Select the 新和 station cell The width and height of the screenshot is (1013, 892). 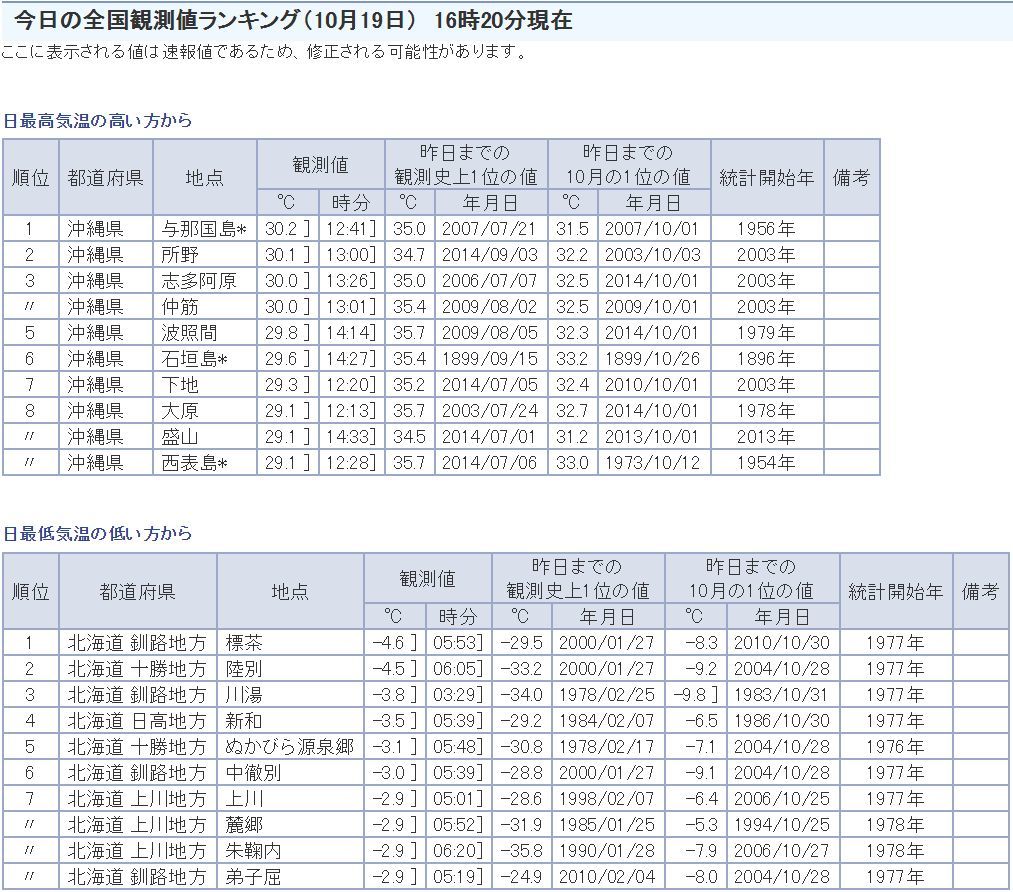pos(290,721)
